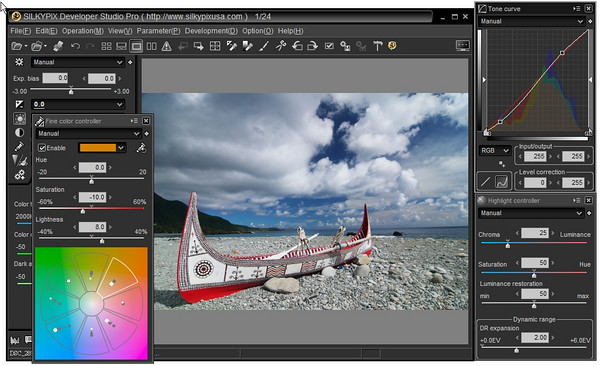Screen dimensions: 600x366
Task: Click the Saturation value field -10.0
Action: pyautogui.click(x=92, y=197)
